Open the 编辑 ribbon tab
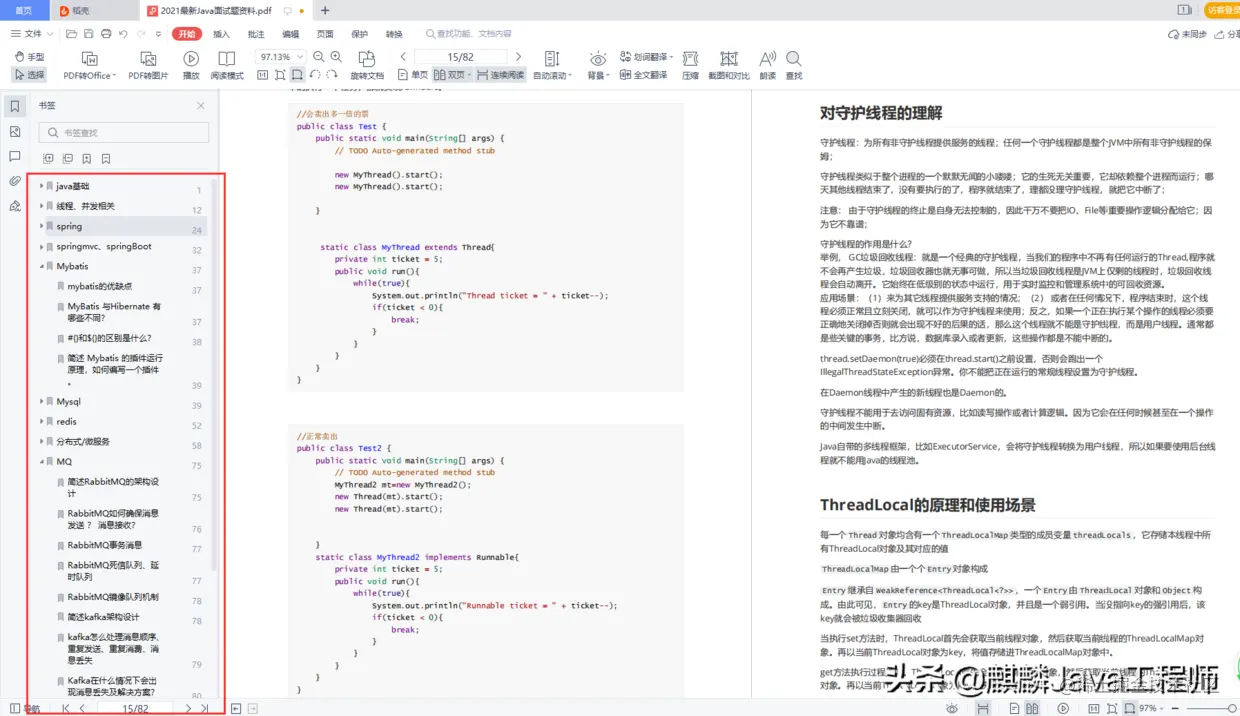Viewport: 1240px width, 716px height. pos(290,34)
